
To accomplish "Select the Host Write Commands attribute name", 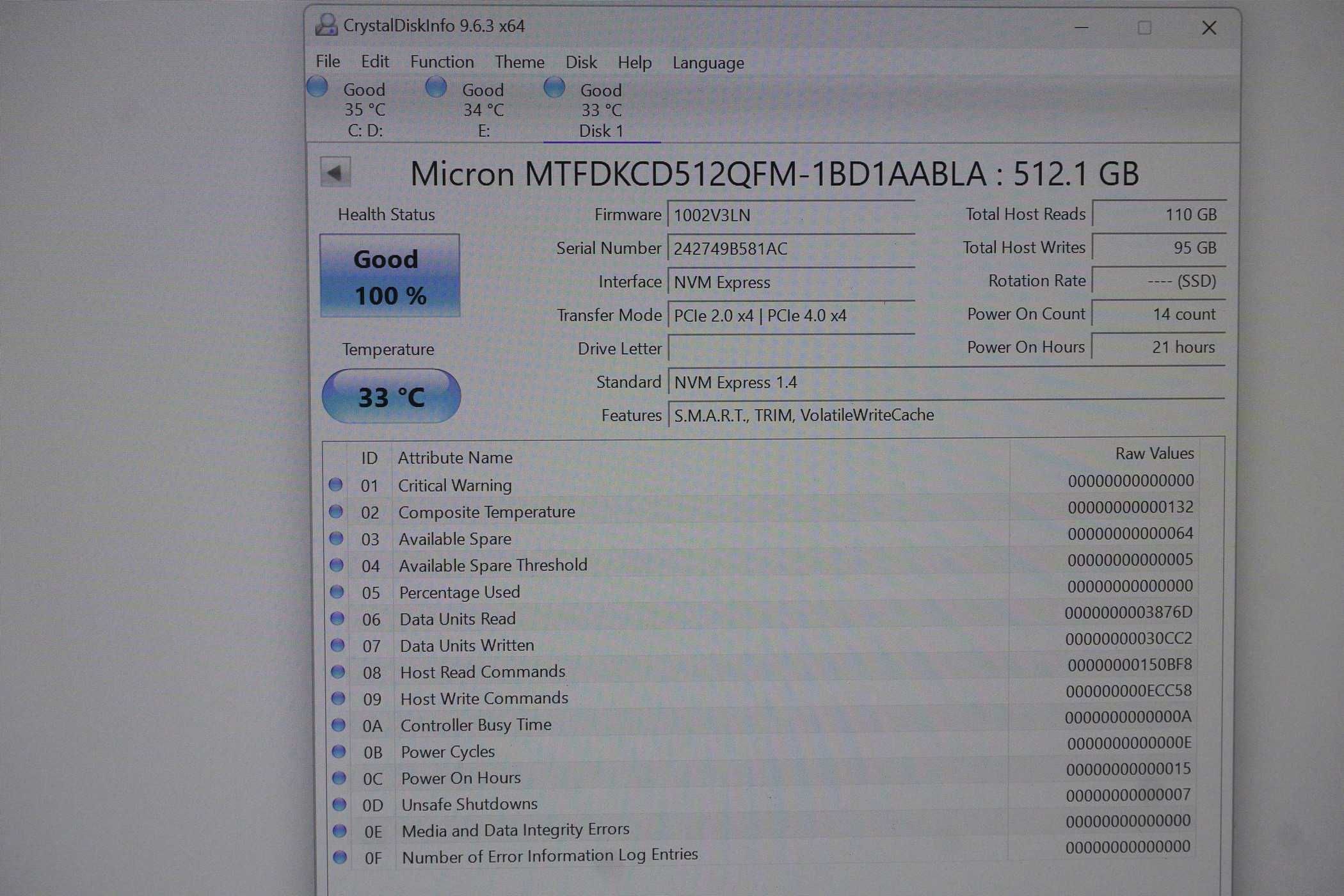I will tap(484, 698).
